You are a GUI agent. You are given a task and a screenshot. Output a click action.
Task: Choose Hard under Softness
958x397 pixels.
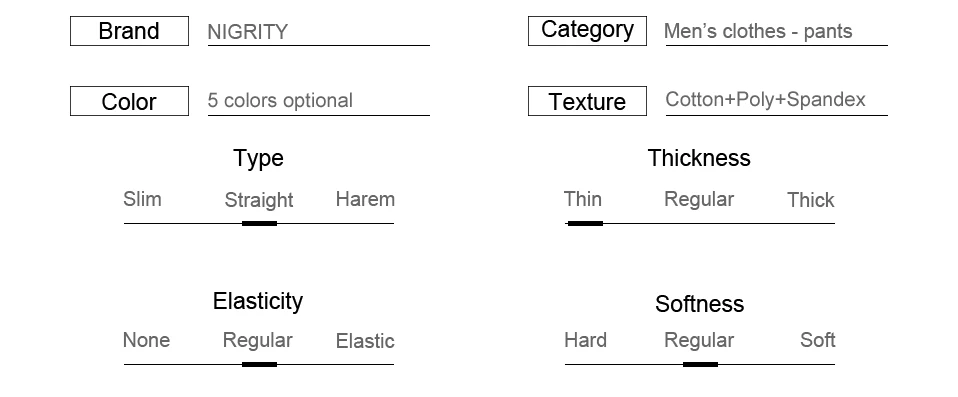click(585, 340)
